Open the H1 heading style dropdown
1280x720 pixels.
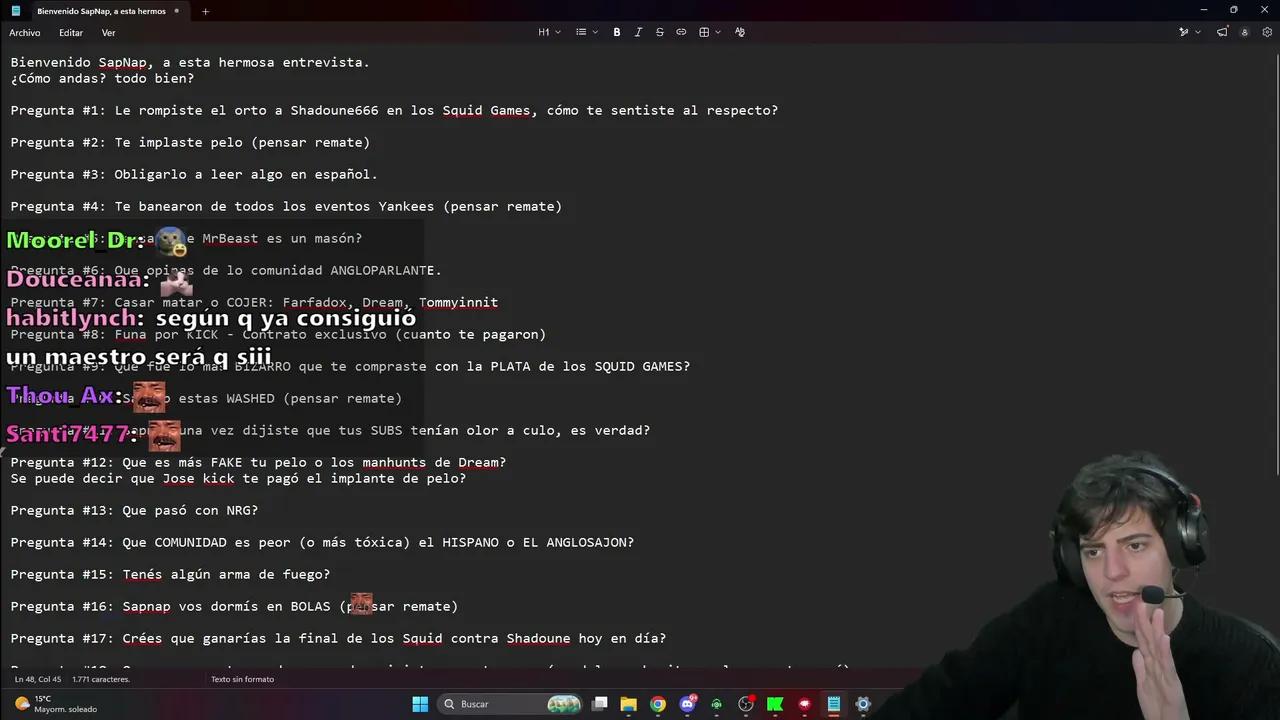pyautogui.click(x=548, y=32)
